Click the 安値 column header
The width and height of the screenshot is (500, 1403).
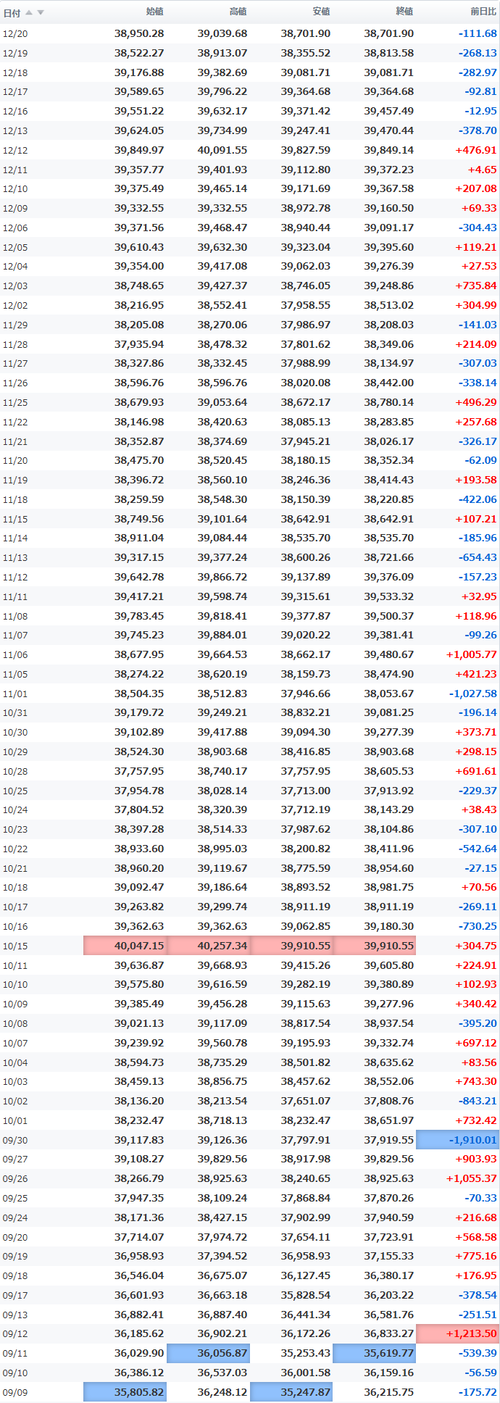click(320, 13)
